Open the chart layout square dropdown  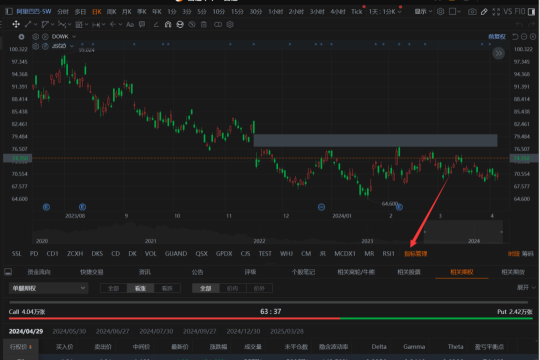click(x=455, y=12)
